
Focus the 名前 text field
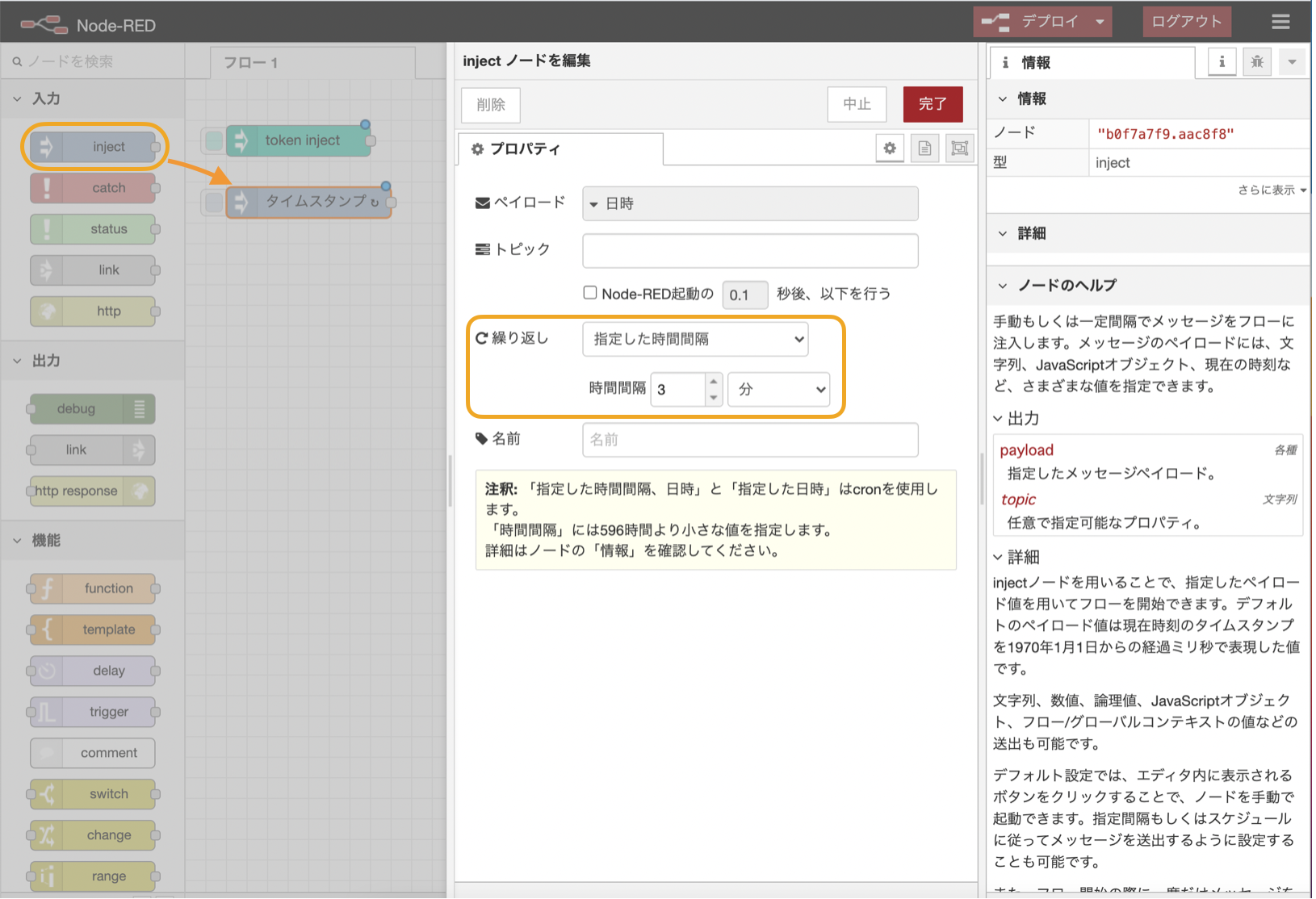[x=750, y=440]
